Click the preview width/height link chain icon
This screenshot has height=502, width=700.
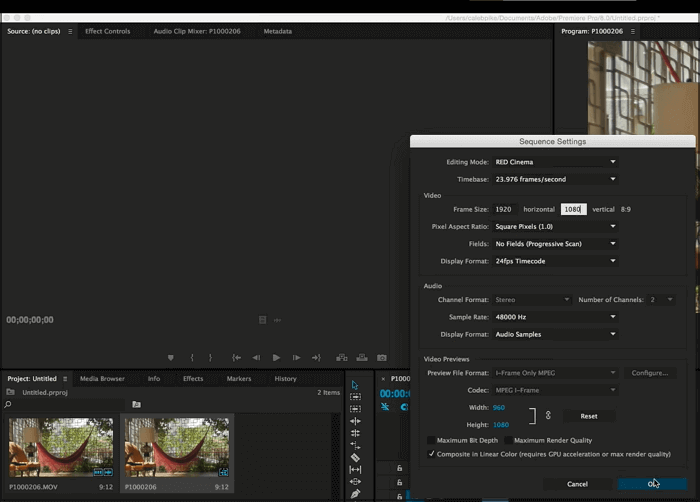[547, 414]
